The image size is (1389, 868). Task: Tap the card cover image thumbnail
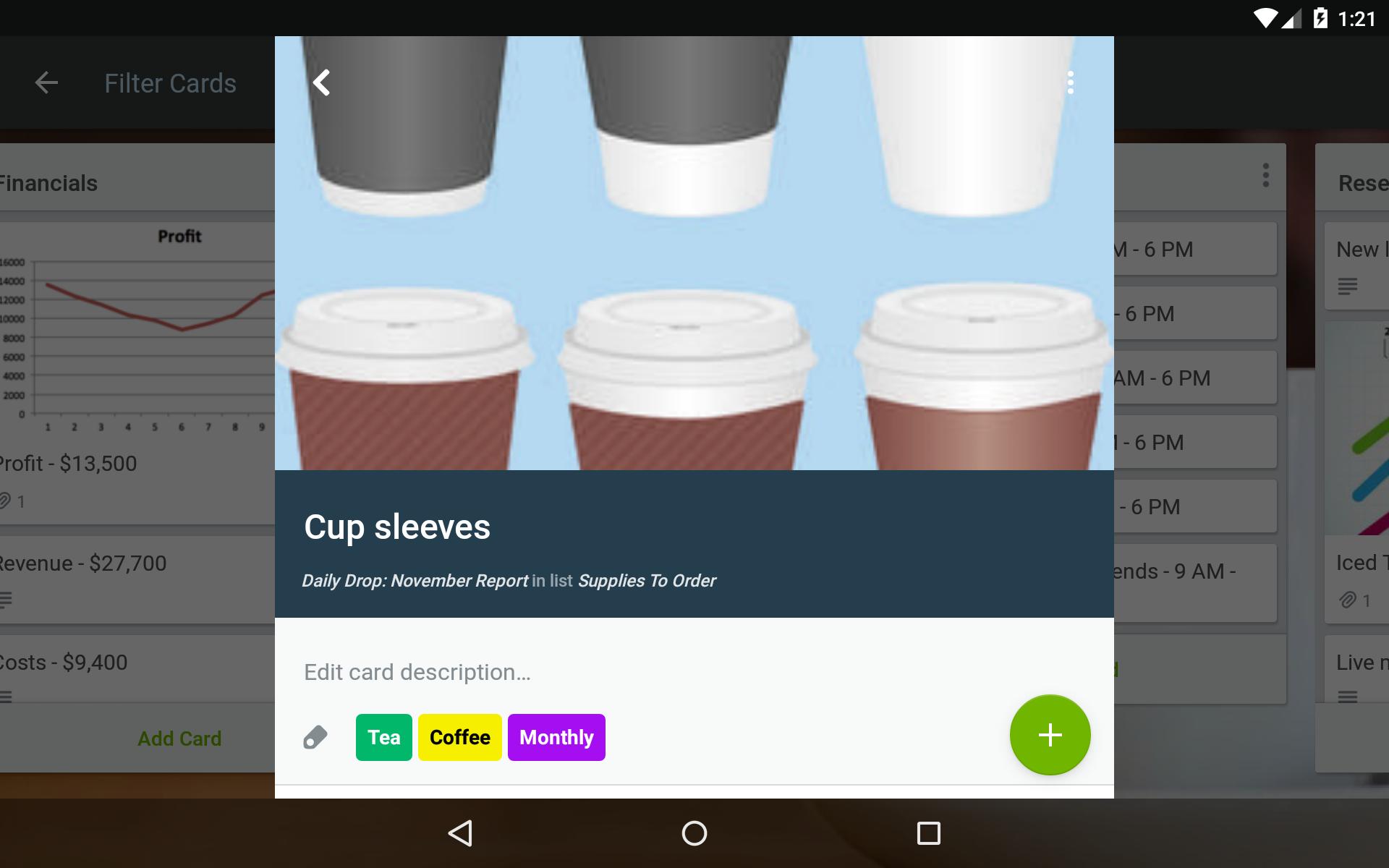[694, 254]
